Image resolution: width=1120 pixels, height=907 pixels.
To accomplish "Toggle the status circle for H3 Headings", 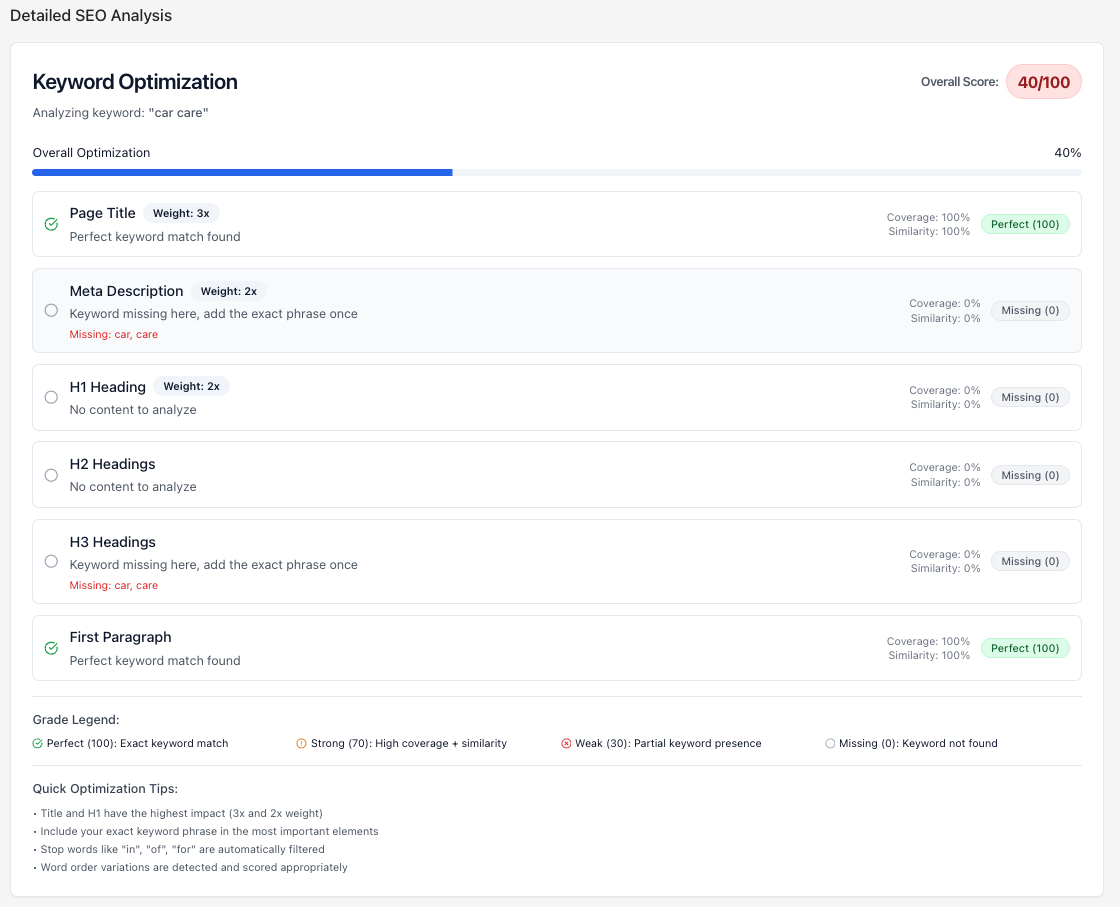I will (51, 561).
